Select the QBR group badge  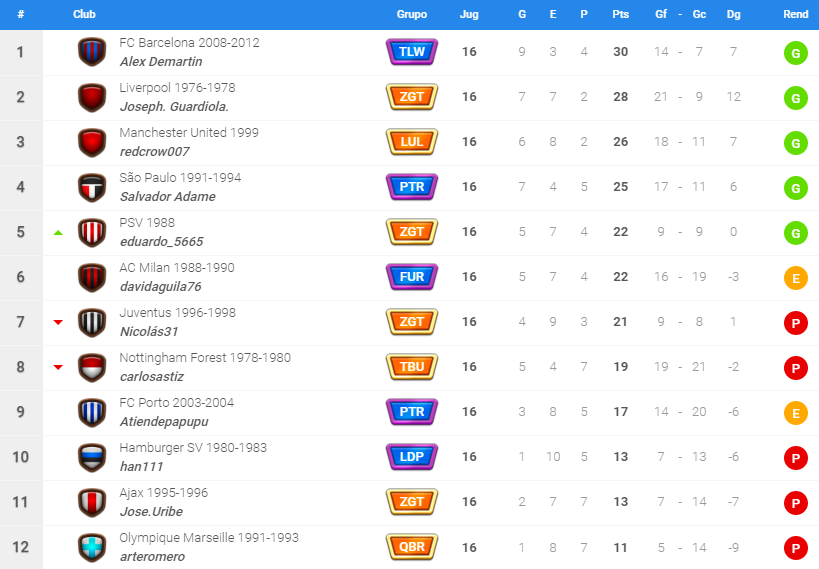point(412,547)
